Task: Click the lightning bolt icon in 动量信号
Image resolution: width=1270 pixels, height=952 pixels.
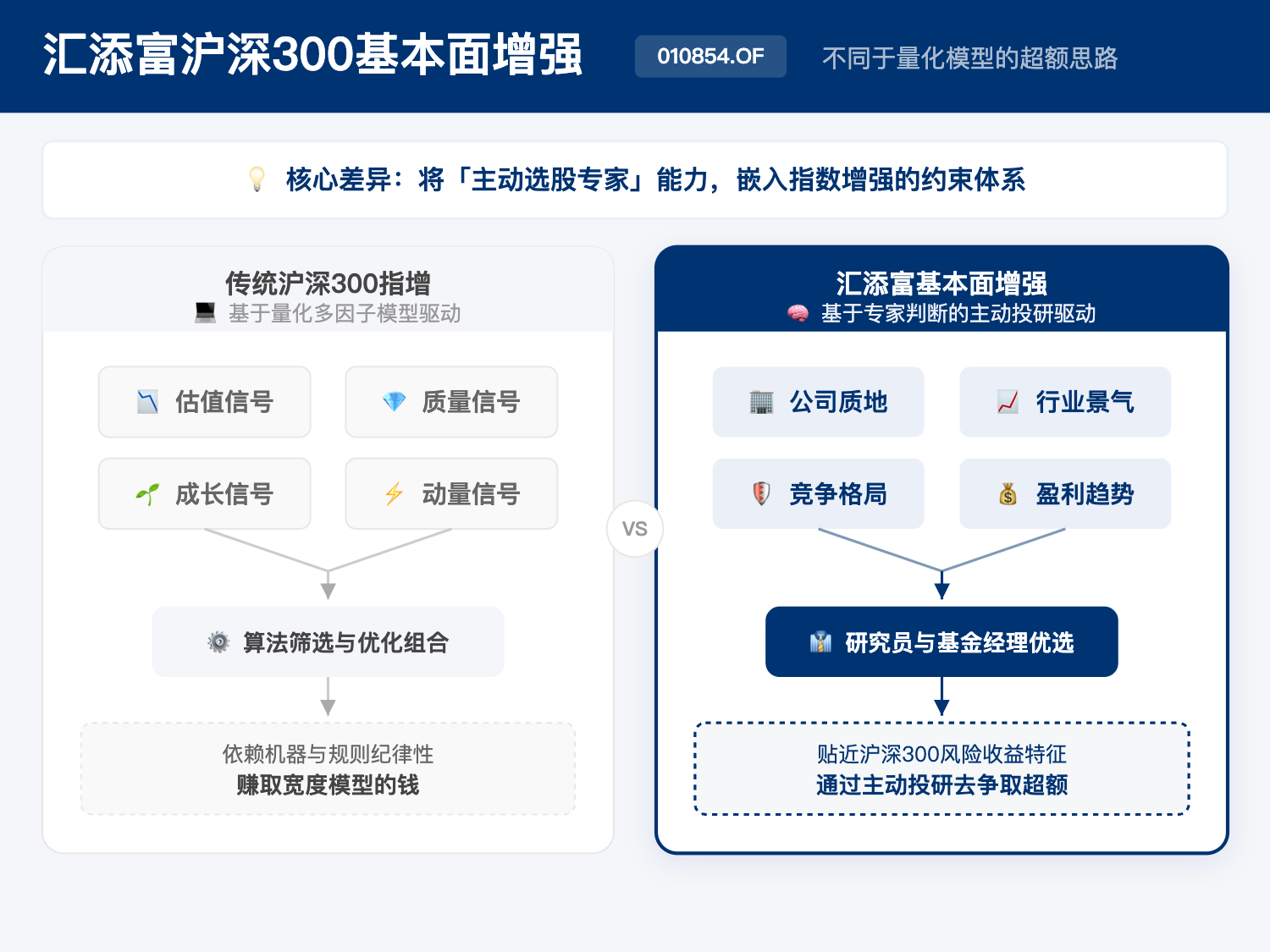Action: coord(394,494)
